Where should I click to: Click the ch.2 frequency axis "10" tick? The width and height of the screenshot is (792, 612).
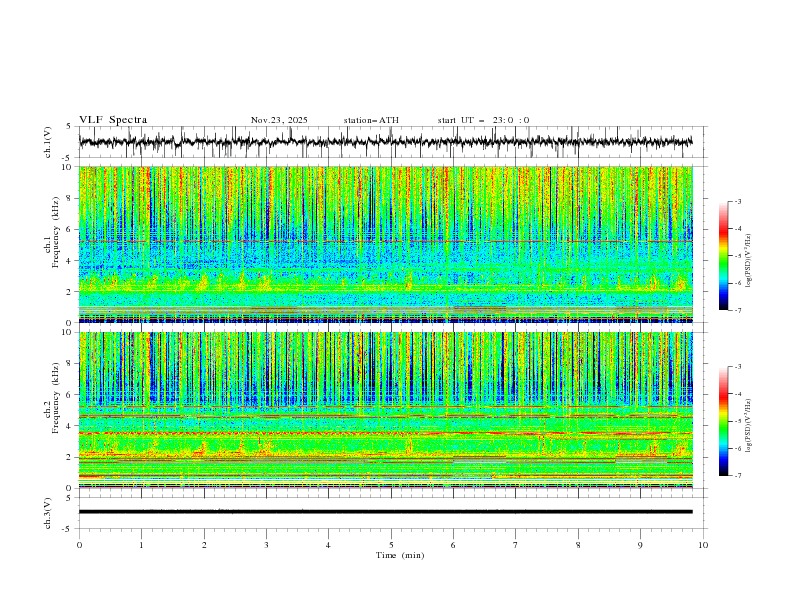69,332
